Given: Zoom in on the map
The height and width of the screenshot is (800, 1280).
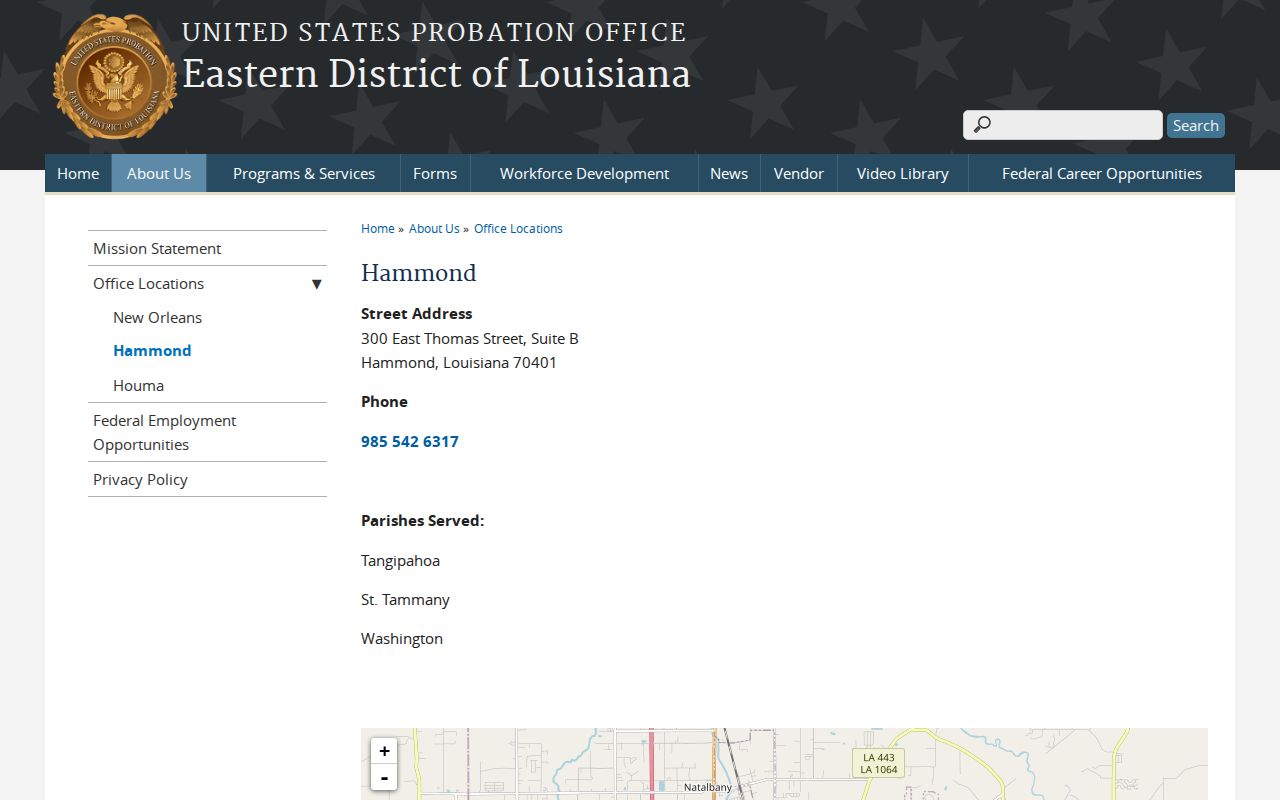Looking at the screenshot, I should 384,751.
